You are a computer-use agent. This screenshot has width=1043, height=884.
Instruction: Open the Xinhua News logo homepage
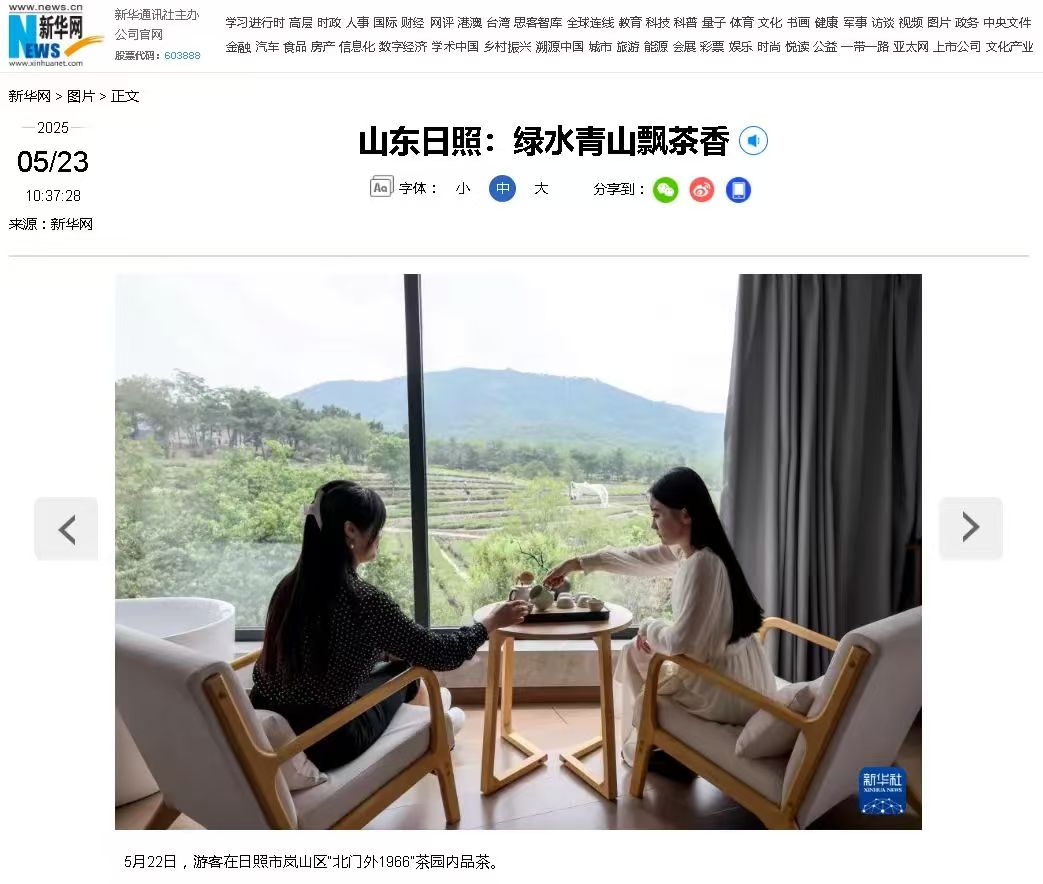(55, 35)
